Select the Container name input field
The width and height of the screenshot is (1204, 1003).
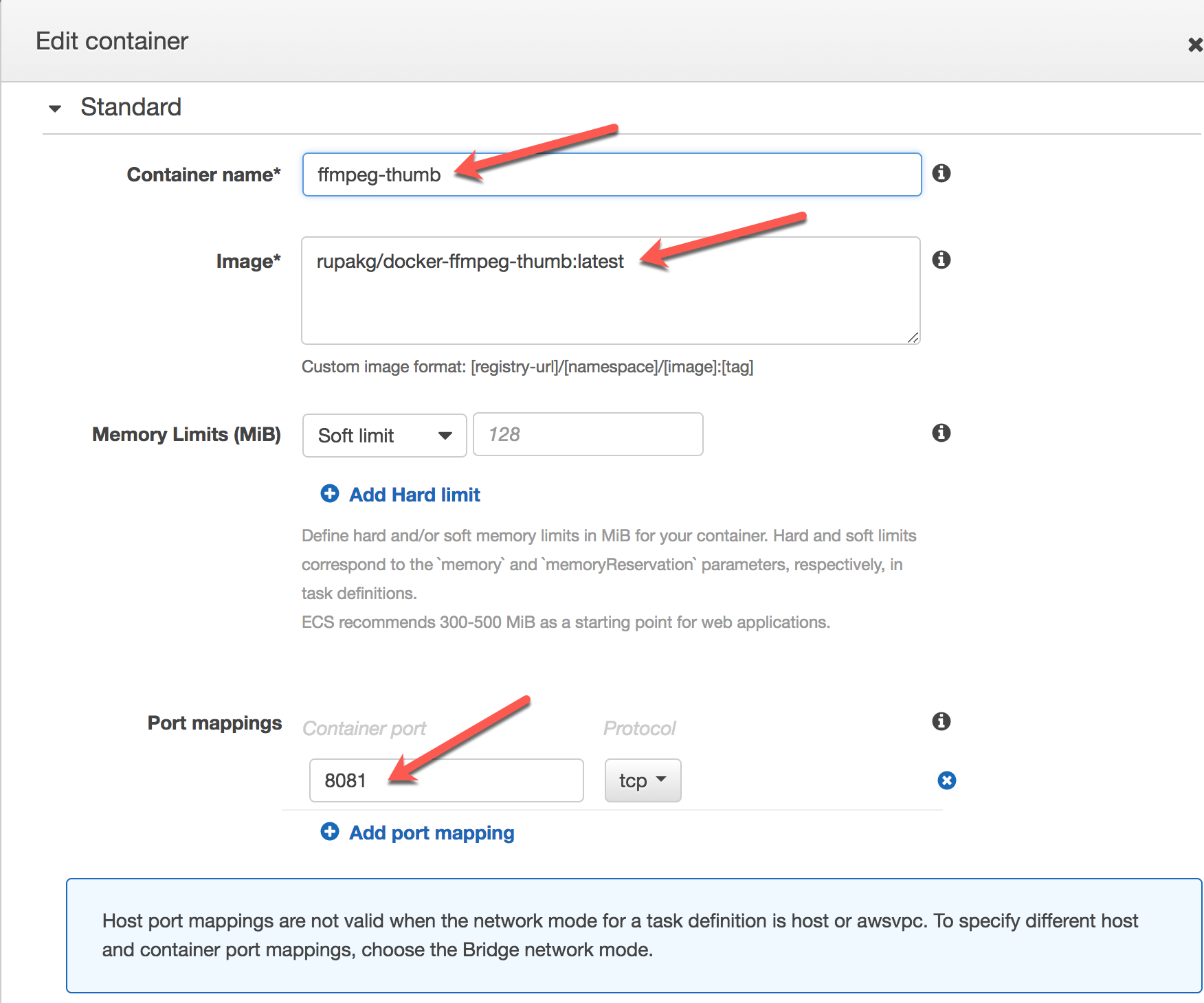(x=611, y=174)
